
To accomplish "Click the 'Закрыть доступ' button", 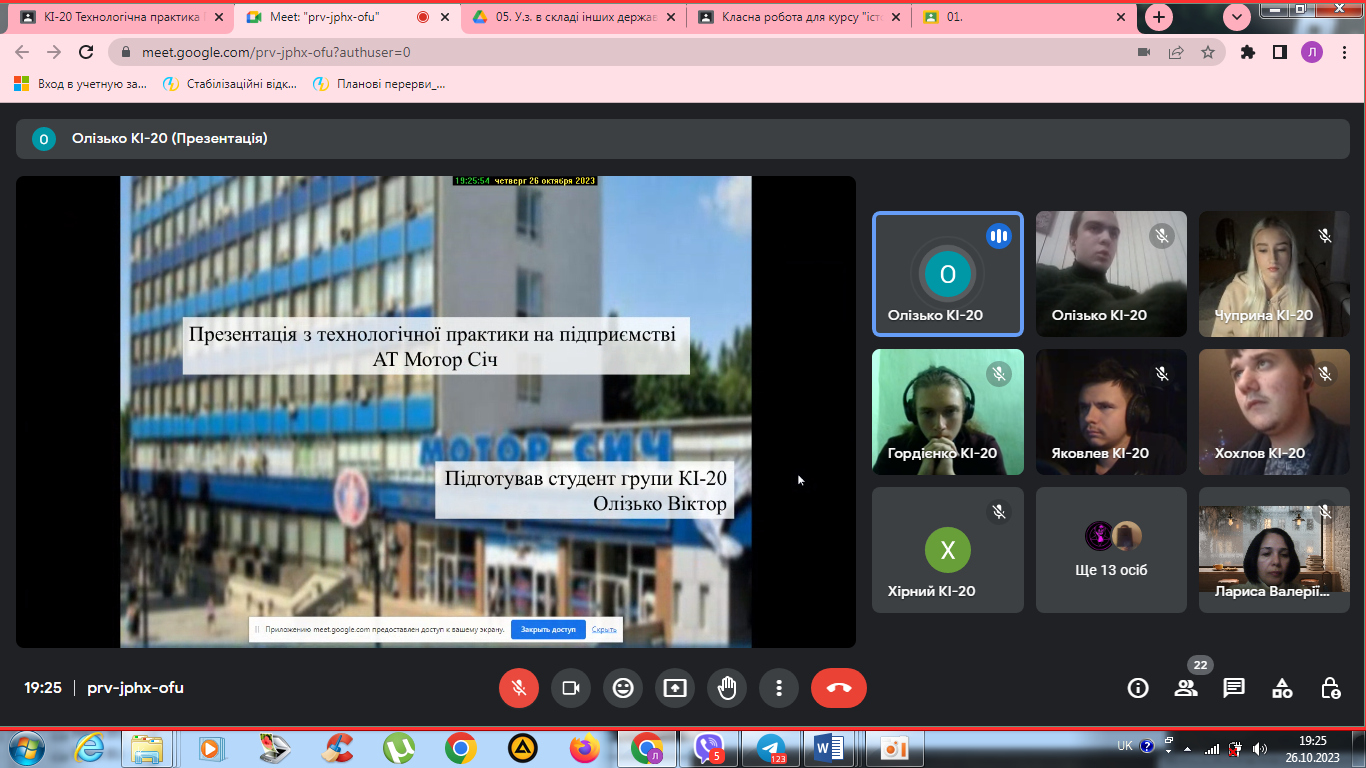I will point(548,630).
